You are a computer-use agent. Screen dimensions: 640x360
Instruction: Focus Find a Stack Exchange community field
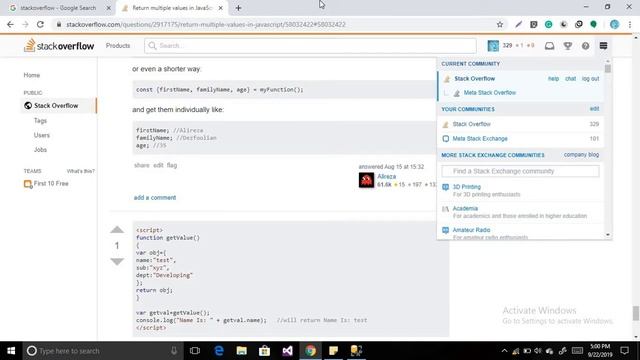[520, 171]
